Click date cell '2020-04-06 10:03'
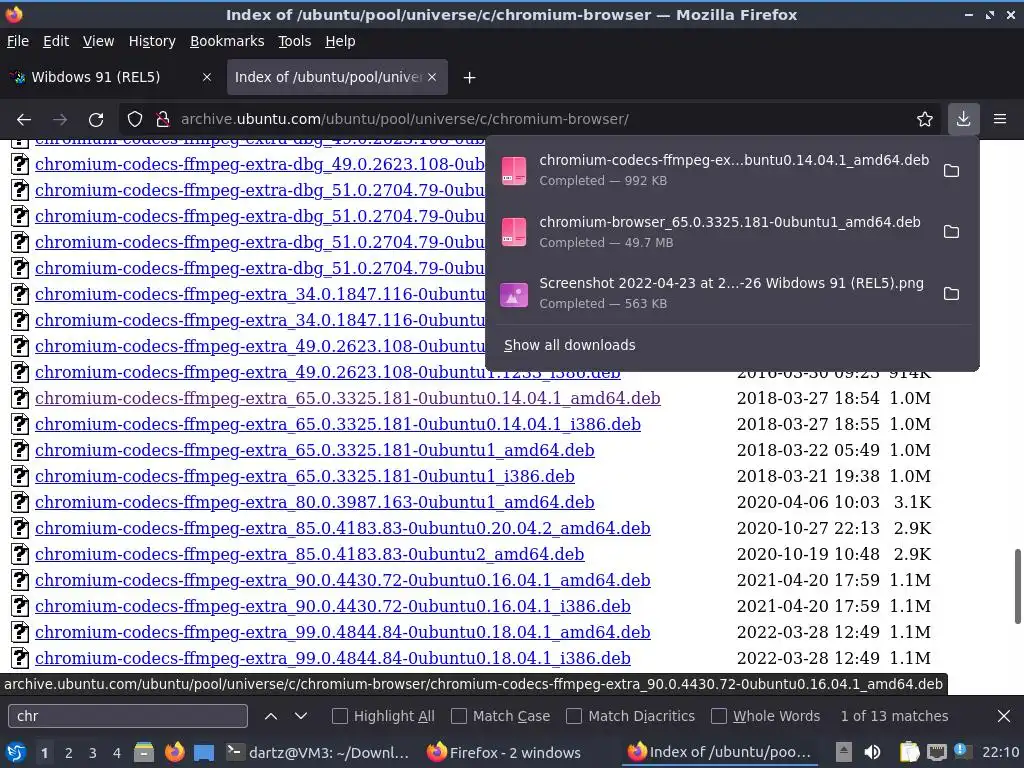 pyautogui.click(x=808, y=502)
